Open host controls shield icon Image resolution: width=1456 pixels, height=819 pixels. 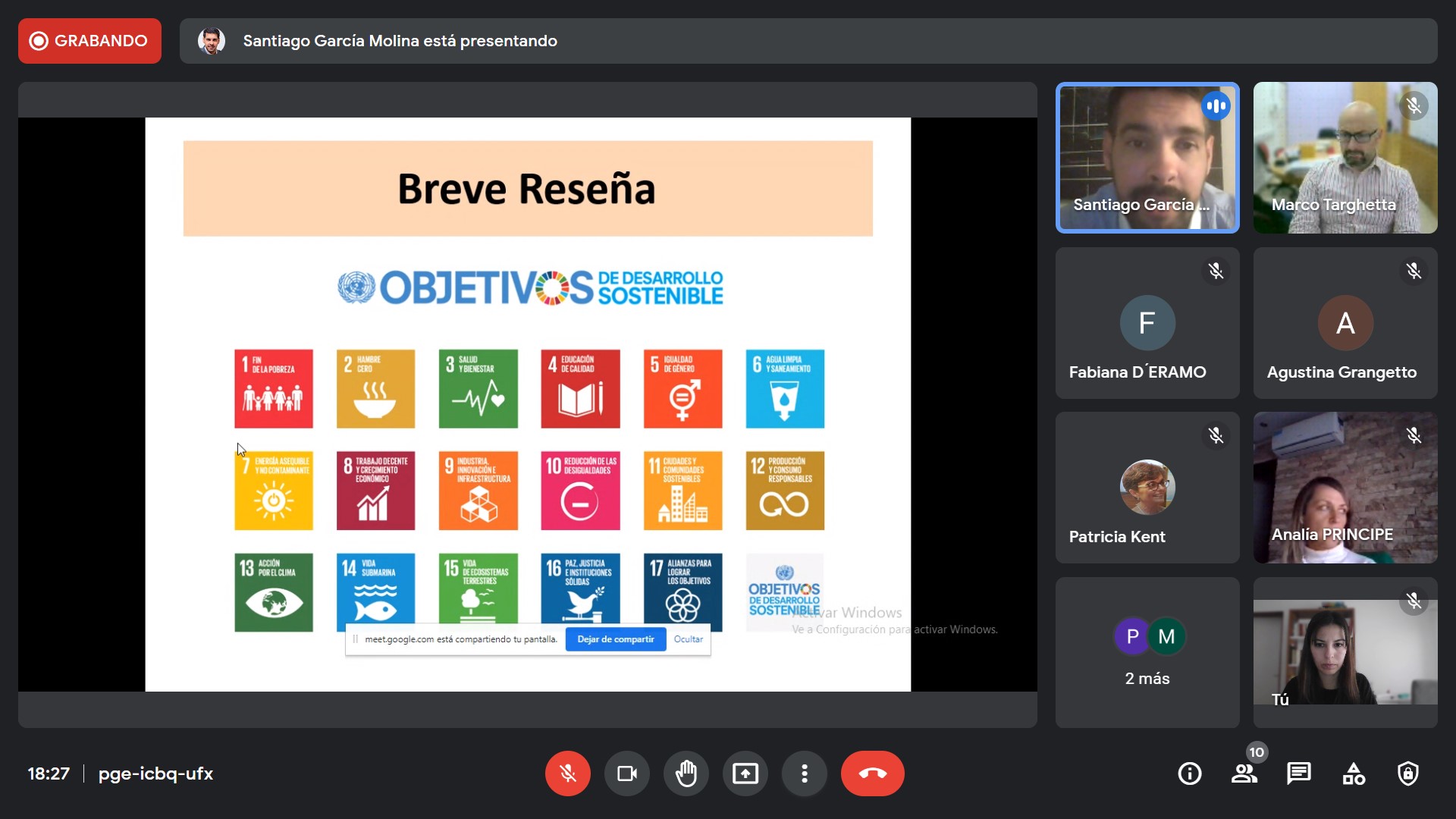[1408, 773]
